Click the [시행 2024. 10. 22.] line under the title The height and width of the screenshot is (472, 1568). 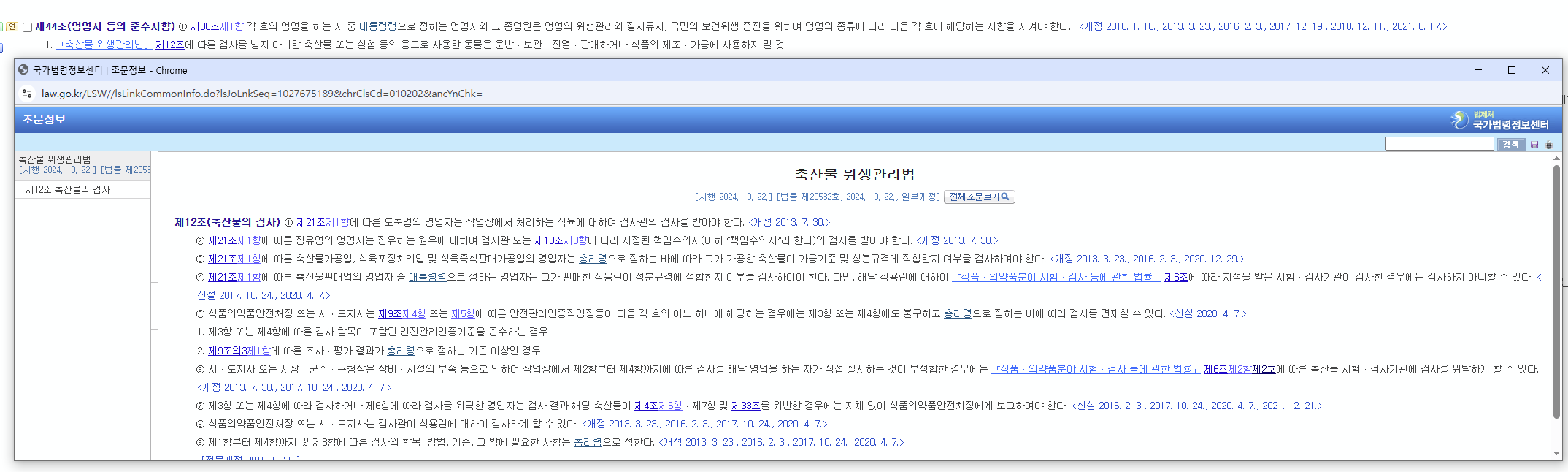coord(818,197)
